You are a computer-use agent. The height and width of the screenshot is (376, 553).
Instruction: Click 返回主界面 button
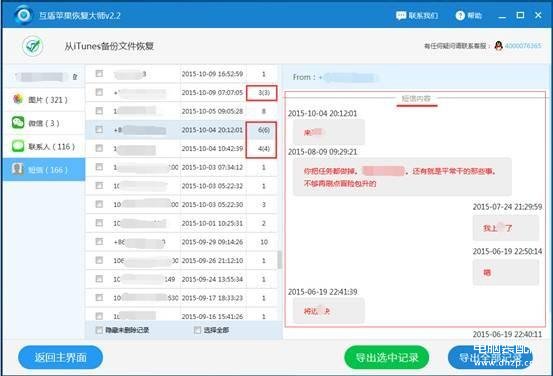[60, 357]
